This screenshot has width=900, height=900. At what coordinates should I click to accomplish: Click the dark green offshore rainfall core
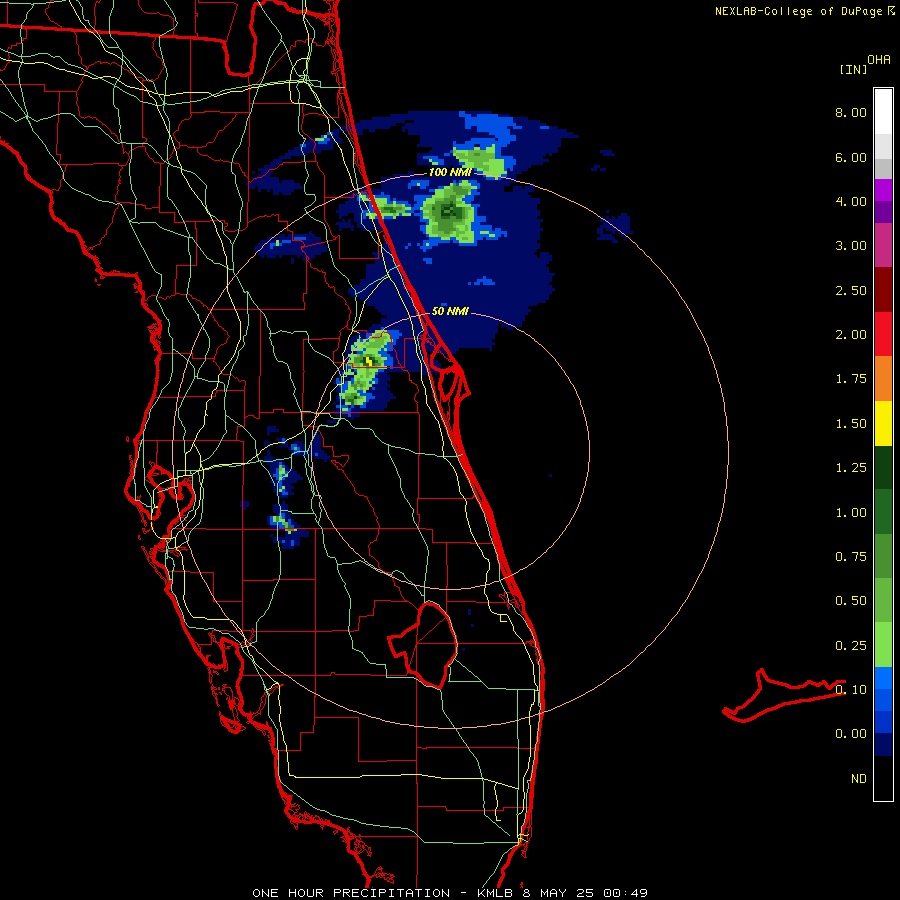[x=448, y=212]
